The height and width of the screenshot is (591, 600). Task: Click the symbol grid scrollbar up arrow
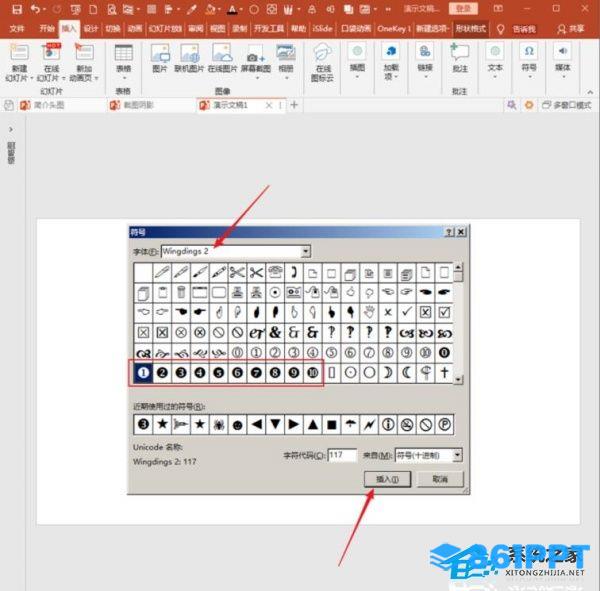point(458,267)
